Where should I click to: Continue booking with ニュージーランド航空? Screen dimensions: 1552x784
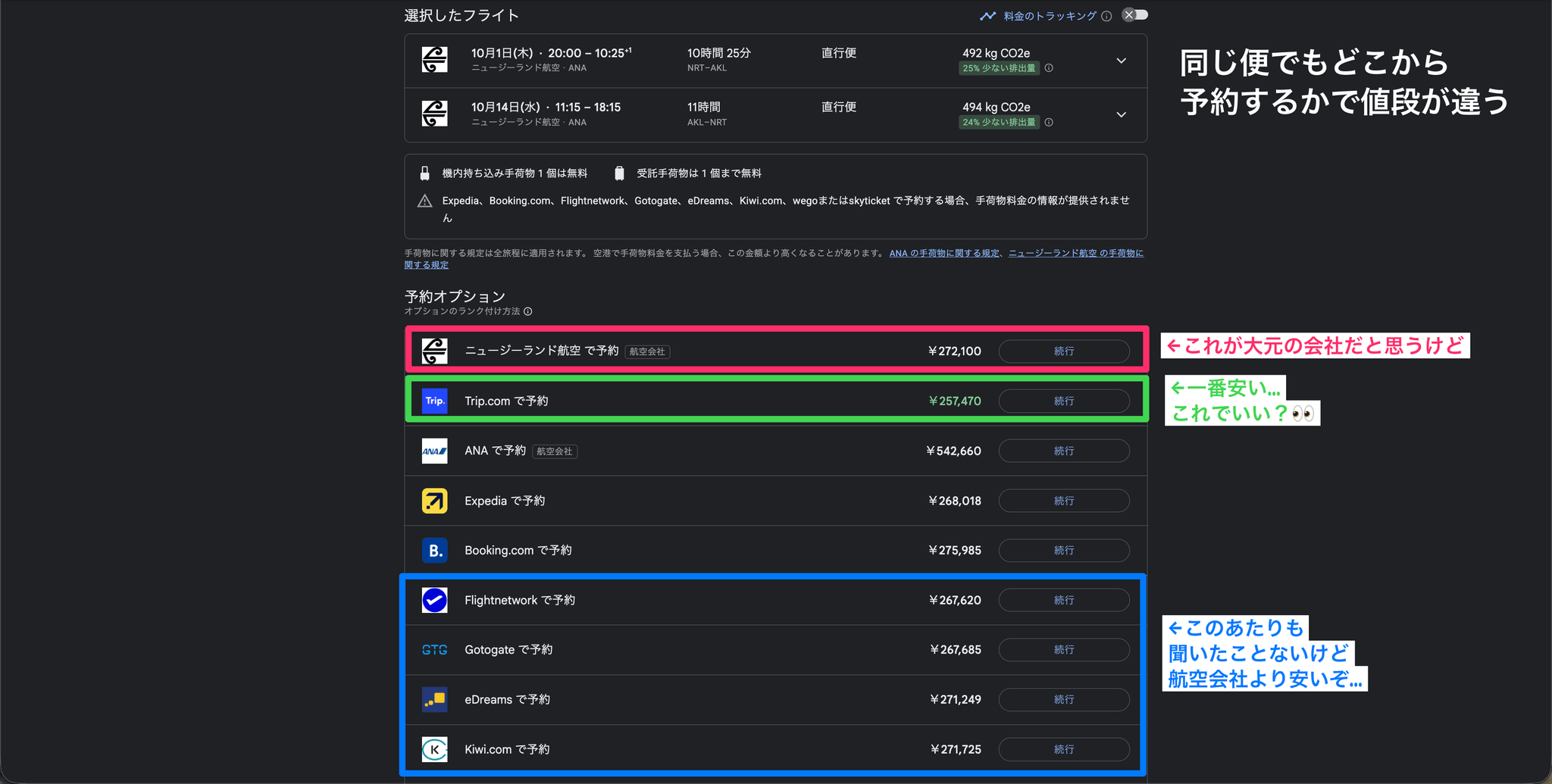1064,351
